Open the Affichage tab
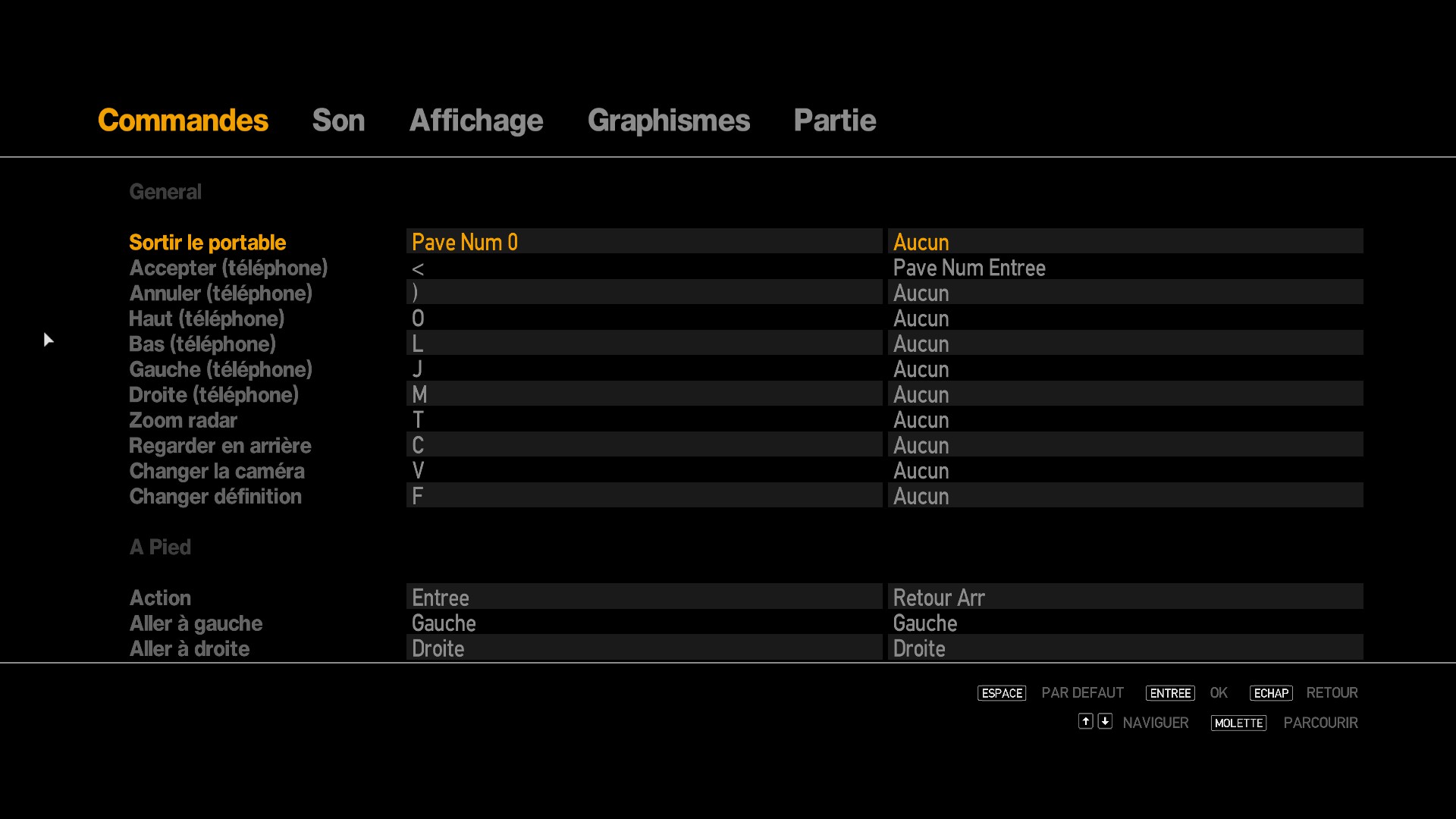The height and width of the screenshot is (819, 1456). pyautogui.click(x=475, y=121)
